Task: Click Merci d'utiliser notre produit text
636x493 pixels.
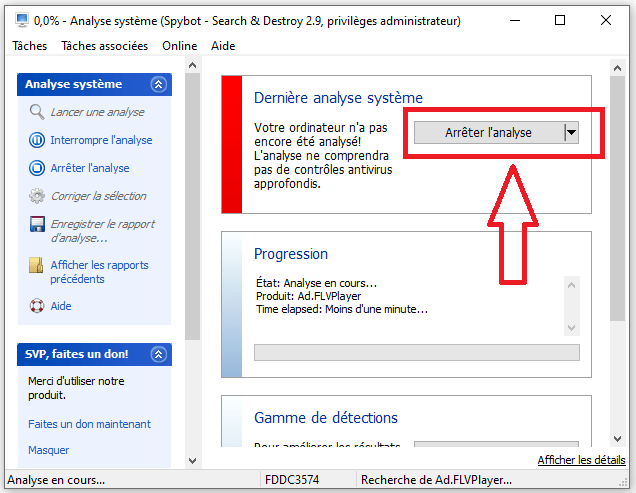Action: [76, 388]
